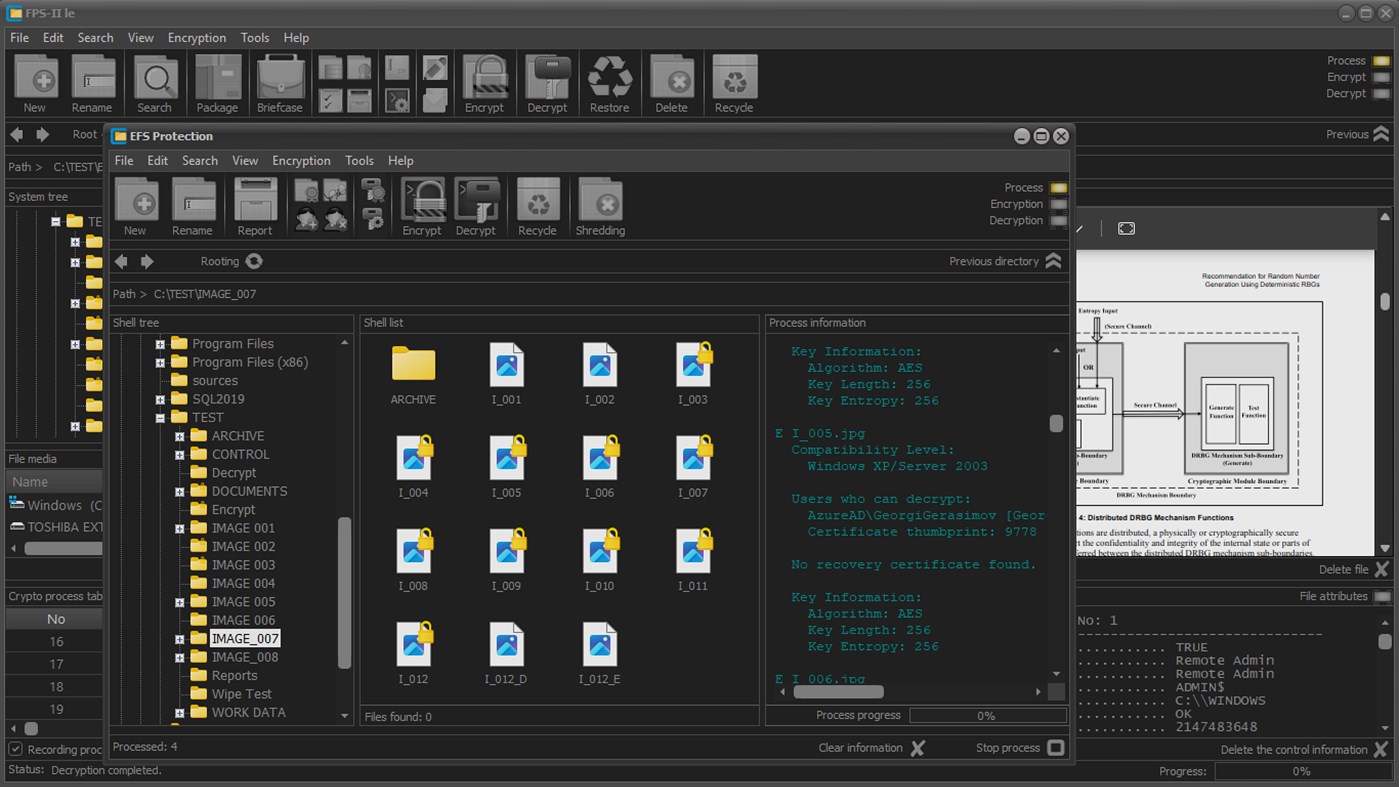
Task: Toggle the Encryption indicator in EFS Protection
Action: point(1057,203)
